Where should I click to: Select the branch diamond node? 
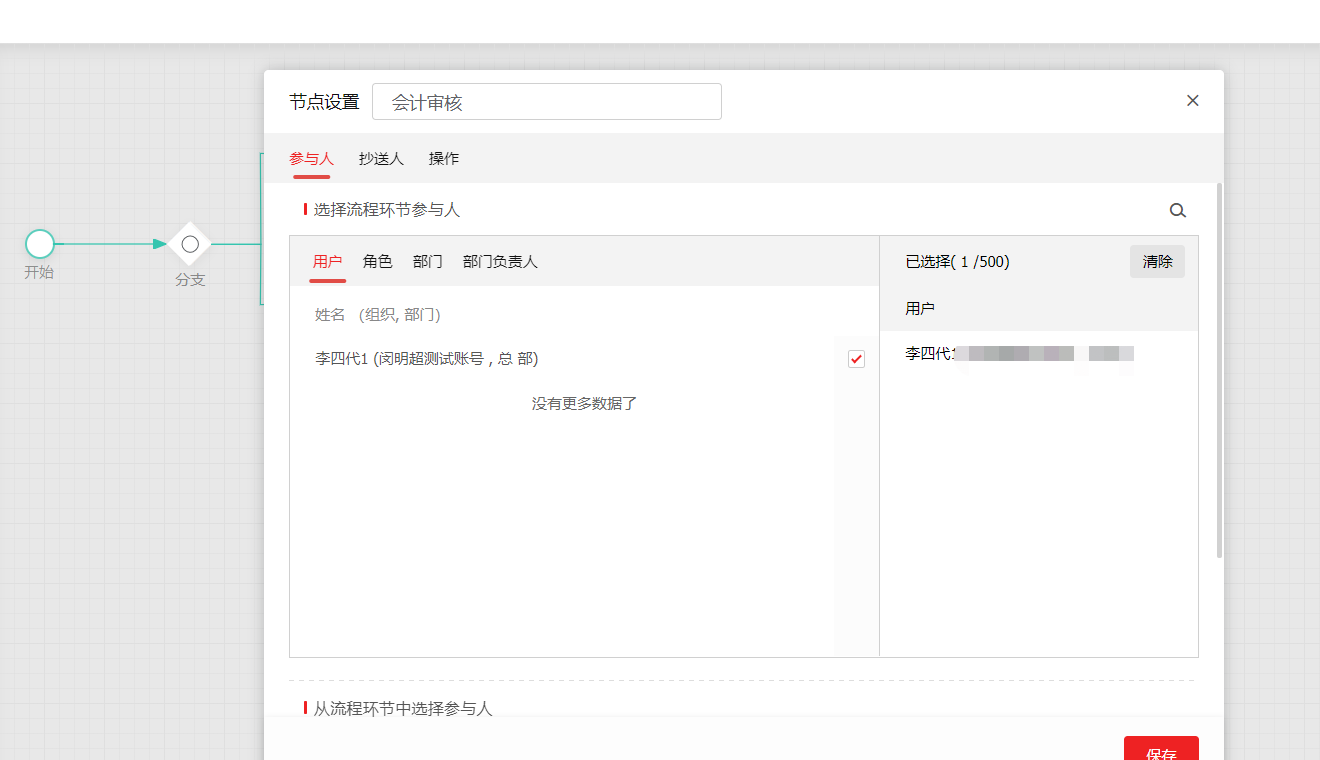[190, 244]
